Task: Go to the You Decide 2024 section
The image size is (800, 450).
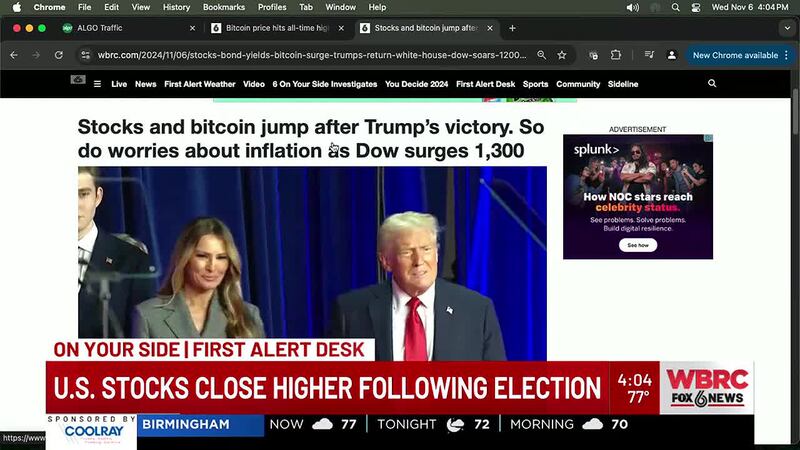Action: tap(416, 84)
